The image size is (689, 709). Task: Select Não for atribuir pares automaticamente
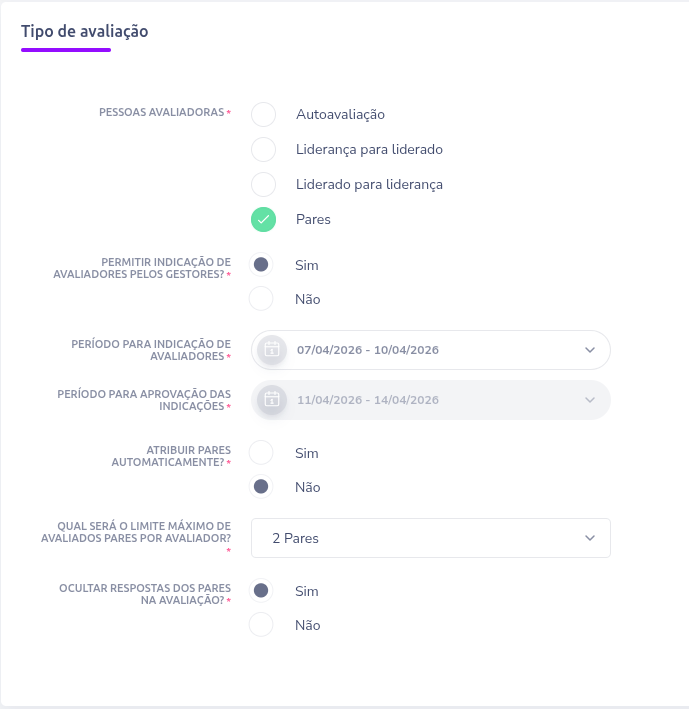tap(261, 487)
